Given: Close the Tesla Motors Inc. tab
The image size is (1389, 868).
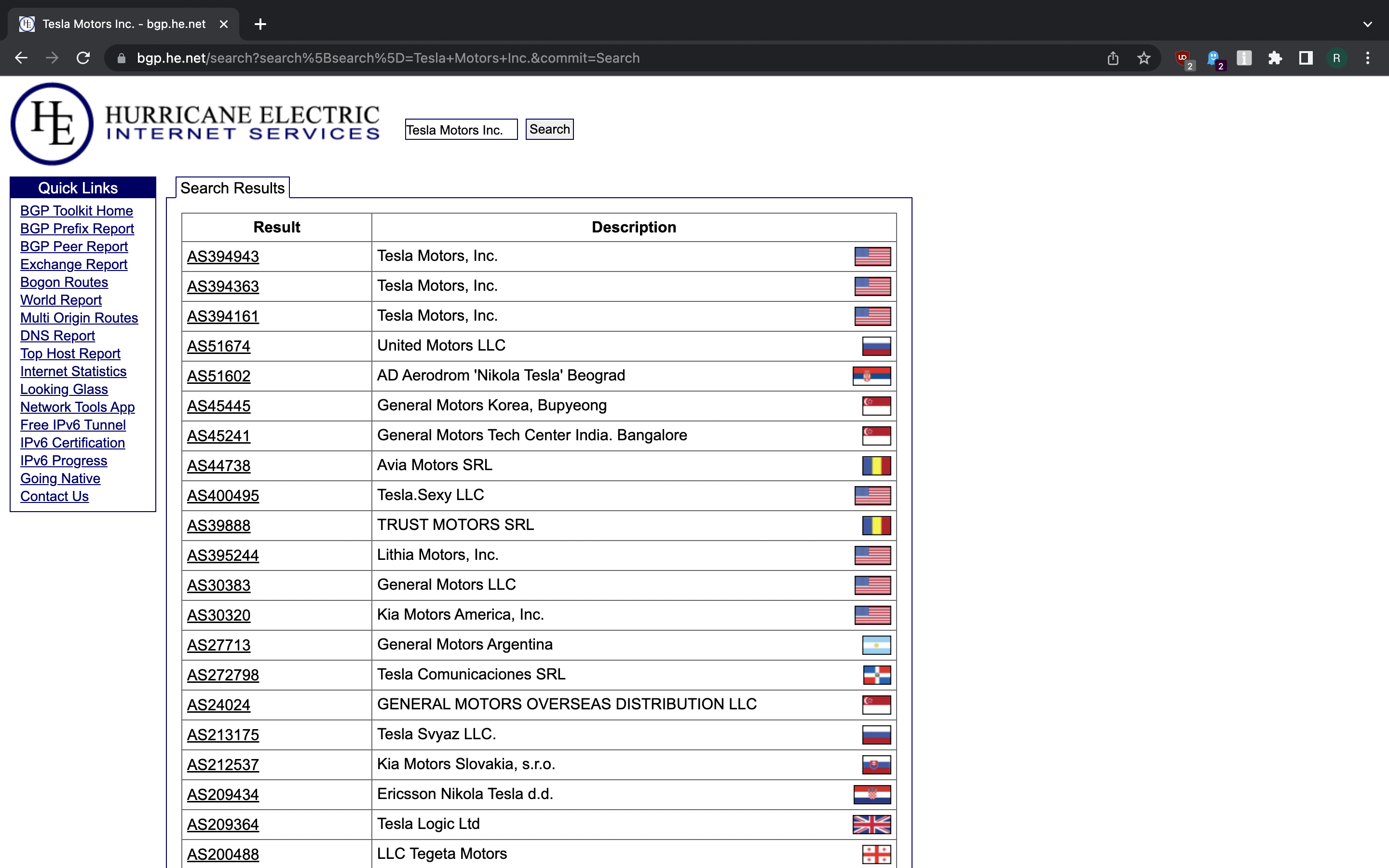Looking at the screenshot, I should click(224, 24).
